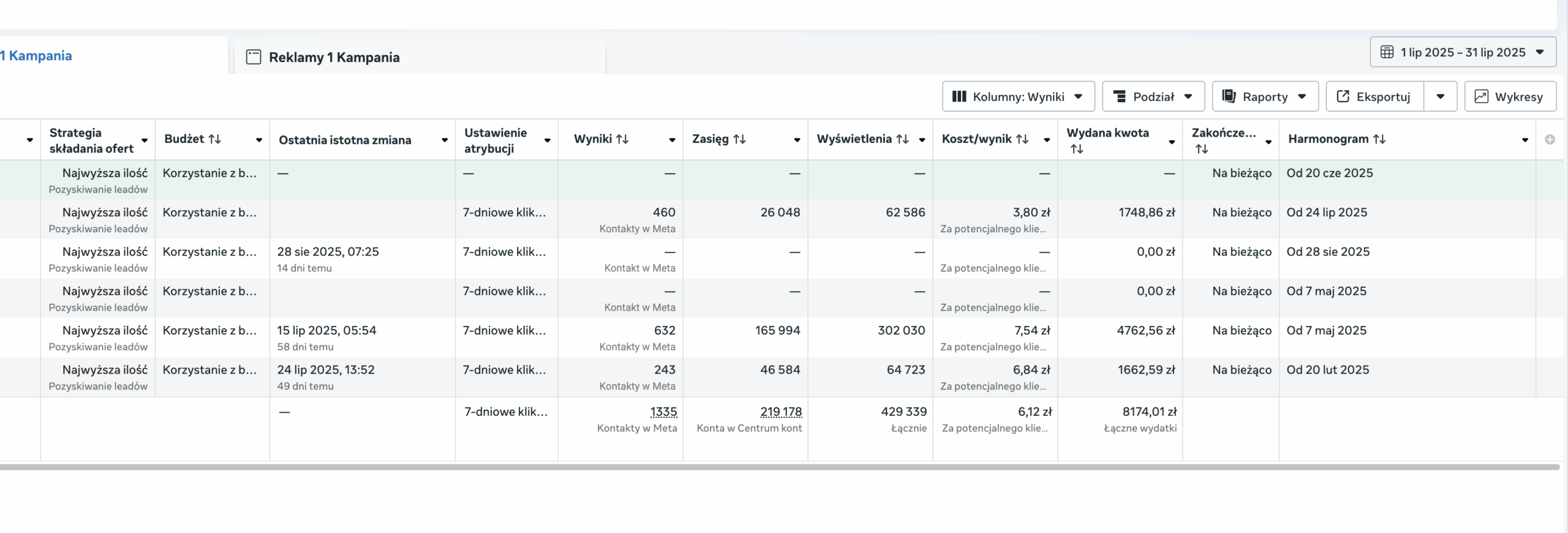The image size is (1568, 533).
Task: Click the Eksportuj button
Action: click(1375, 97)
